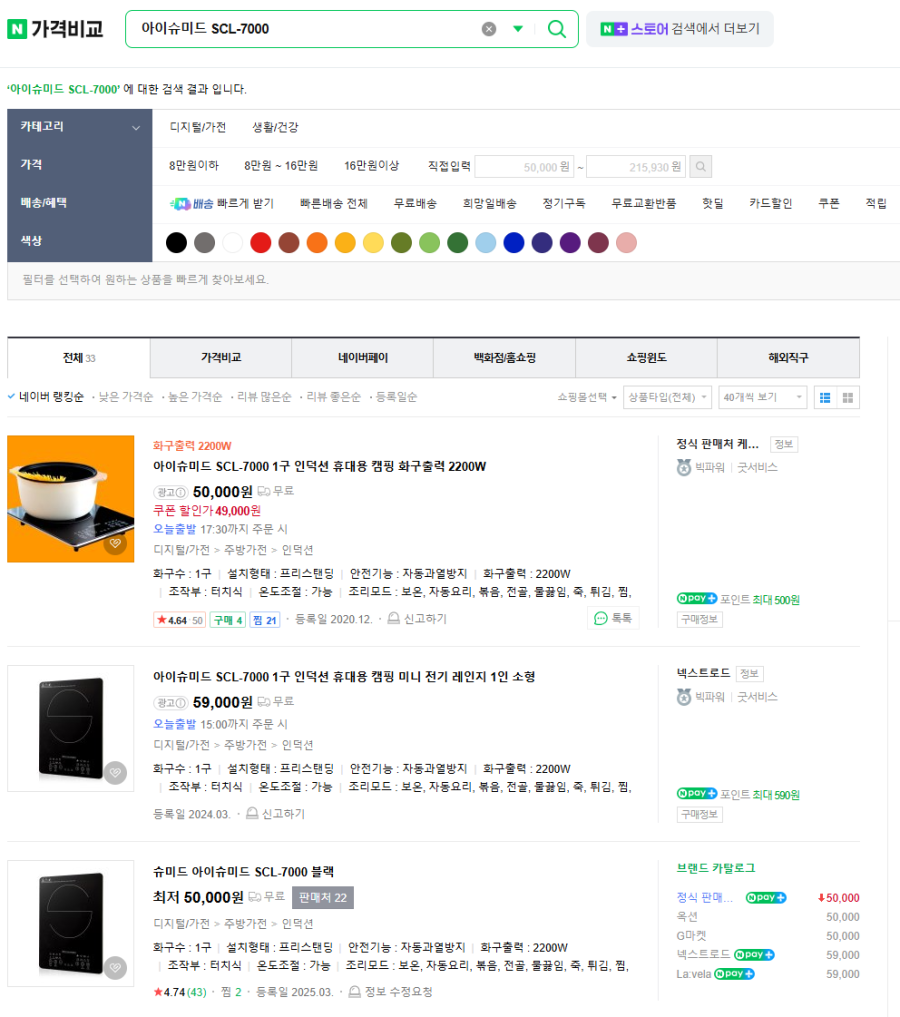Open 40개씩 보기 dropdown
Image resolution: width=900 pixels, height=1017 pixels.
click(763, 397)
